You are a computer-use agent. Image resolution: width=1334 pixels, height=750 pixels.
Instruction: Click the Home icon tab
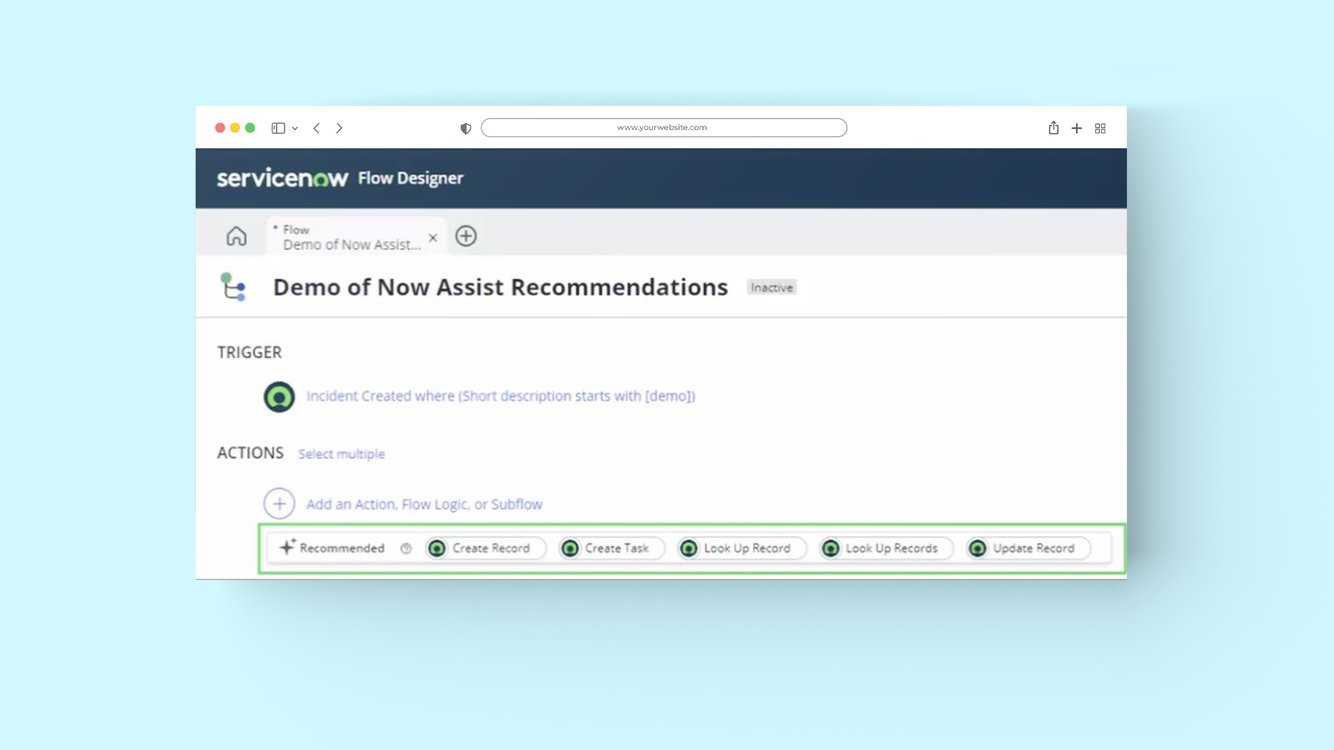(236, 236)
